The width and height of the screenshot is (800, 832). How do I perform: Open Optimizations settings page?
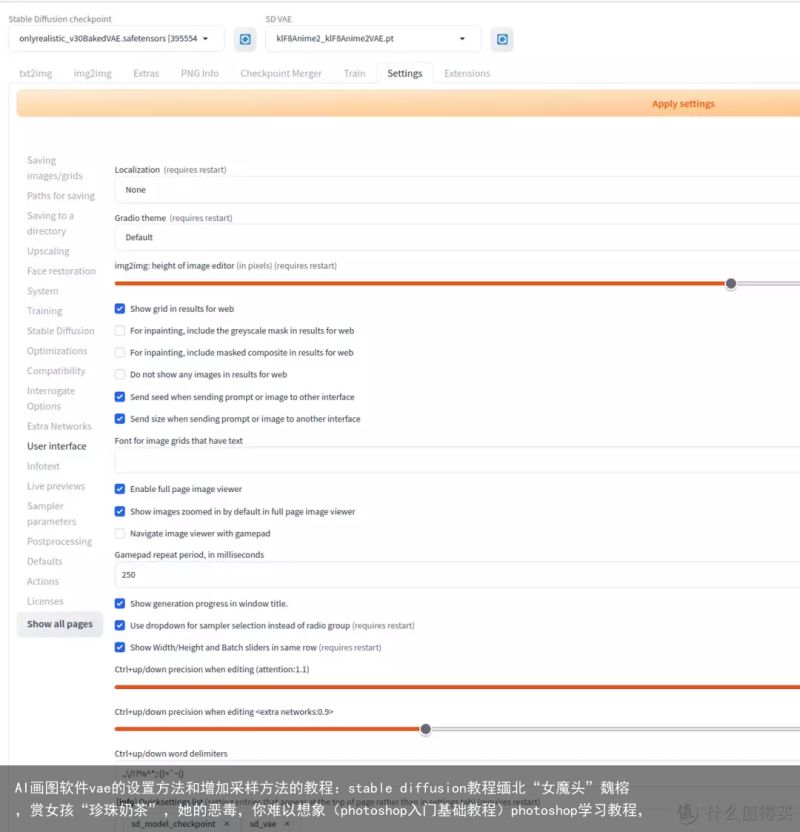click(57, 351)
